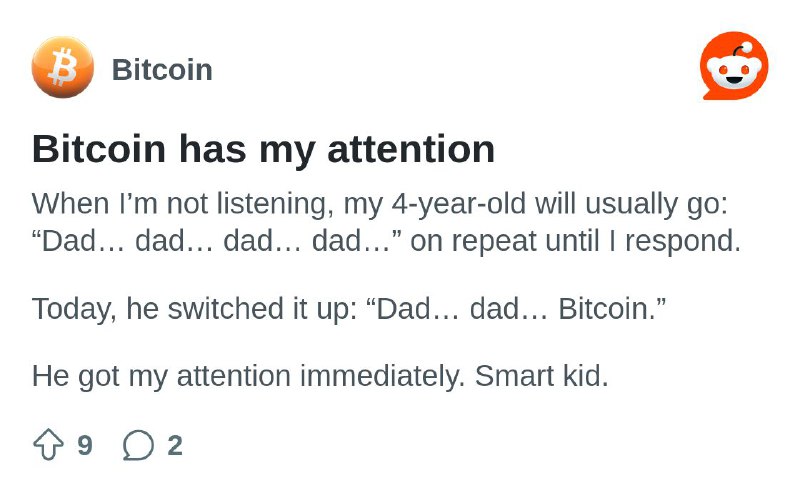Open the Reddit Snoo logo

734,66
